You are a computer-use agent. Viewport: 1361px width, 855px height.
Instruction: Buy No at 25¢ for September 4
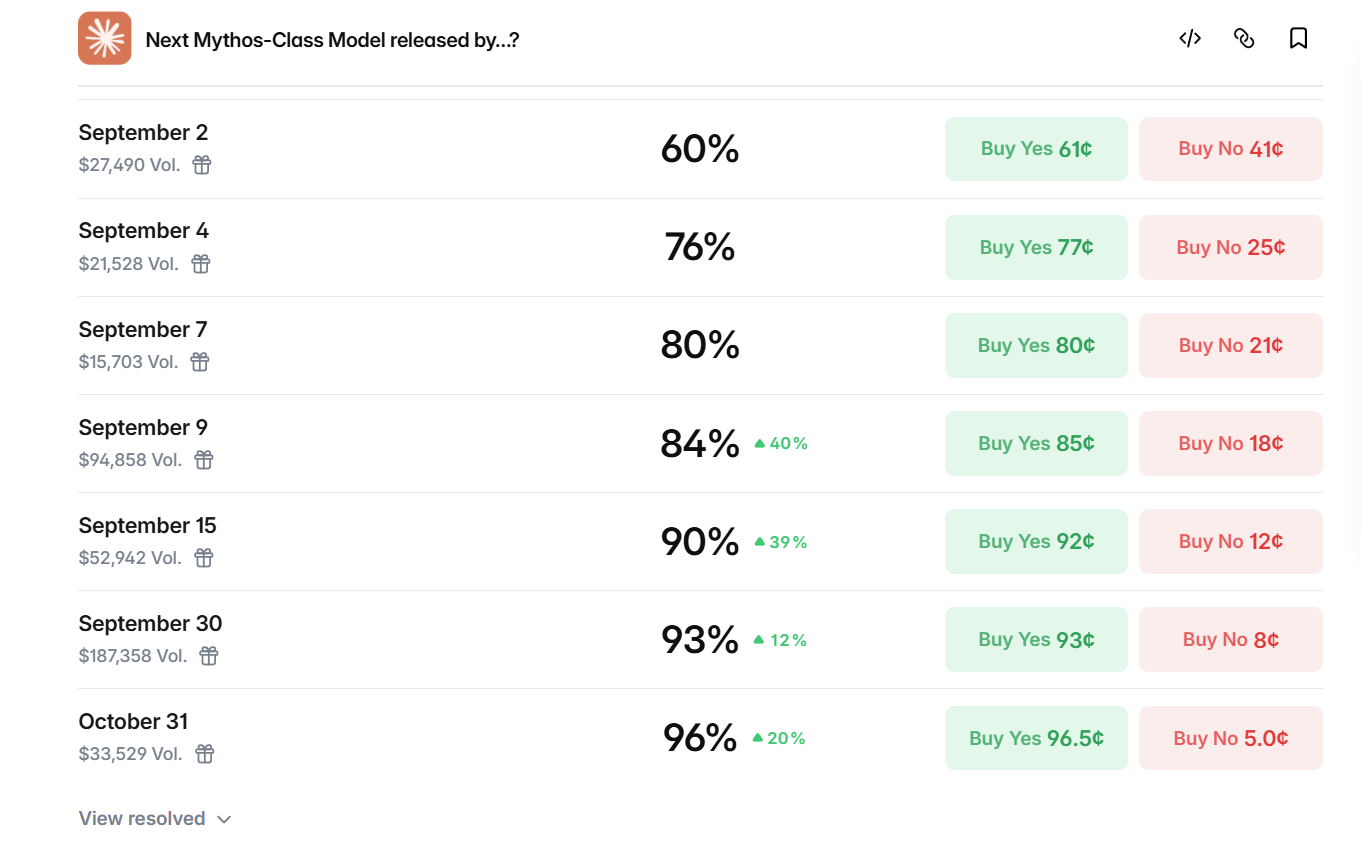click(x=1231, y=247)
